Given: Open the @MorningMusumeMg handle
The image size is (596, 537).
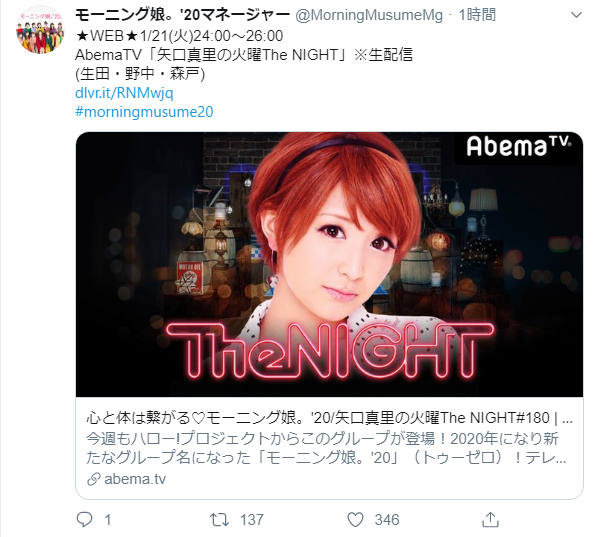Looking at the screenshot, I should pos(369,15).
